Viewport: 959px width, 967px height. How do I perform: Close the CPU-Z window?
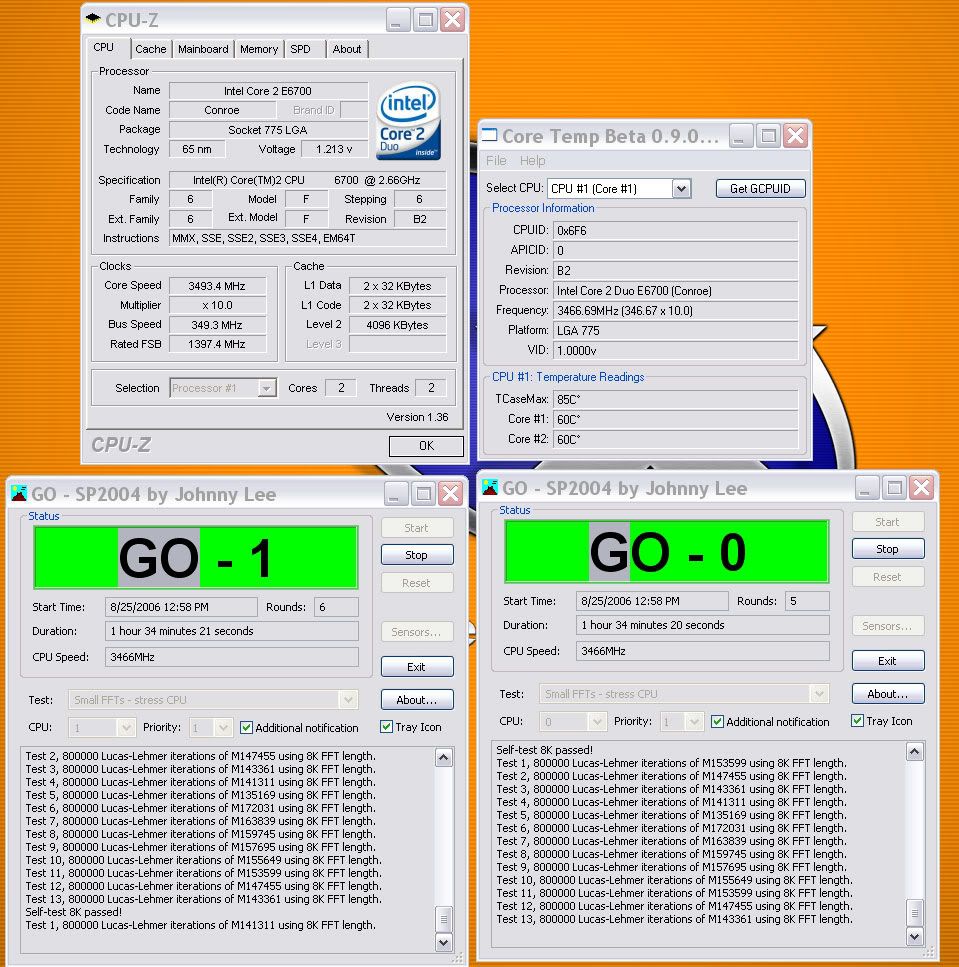point(453,20)
